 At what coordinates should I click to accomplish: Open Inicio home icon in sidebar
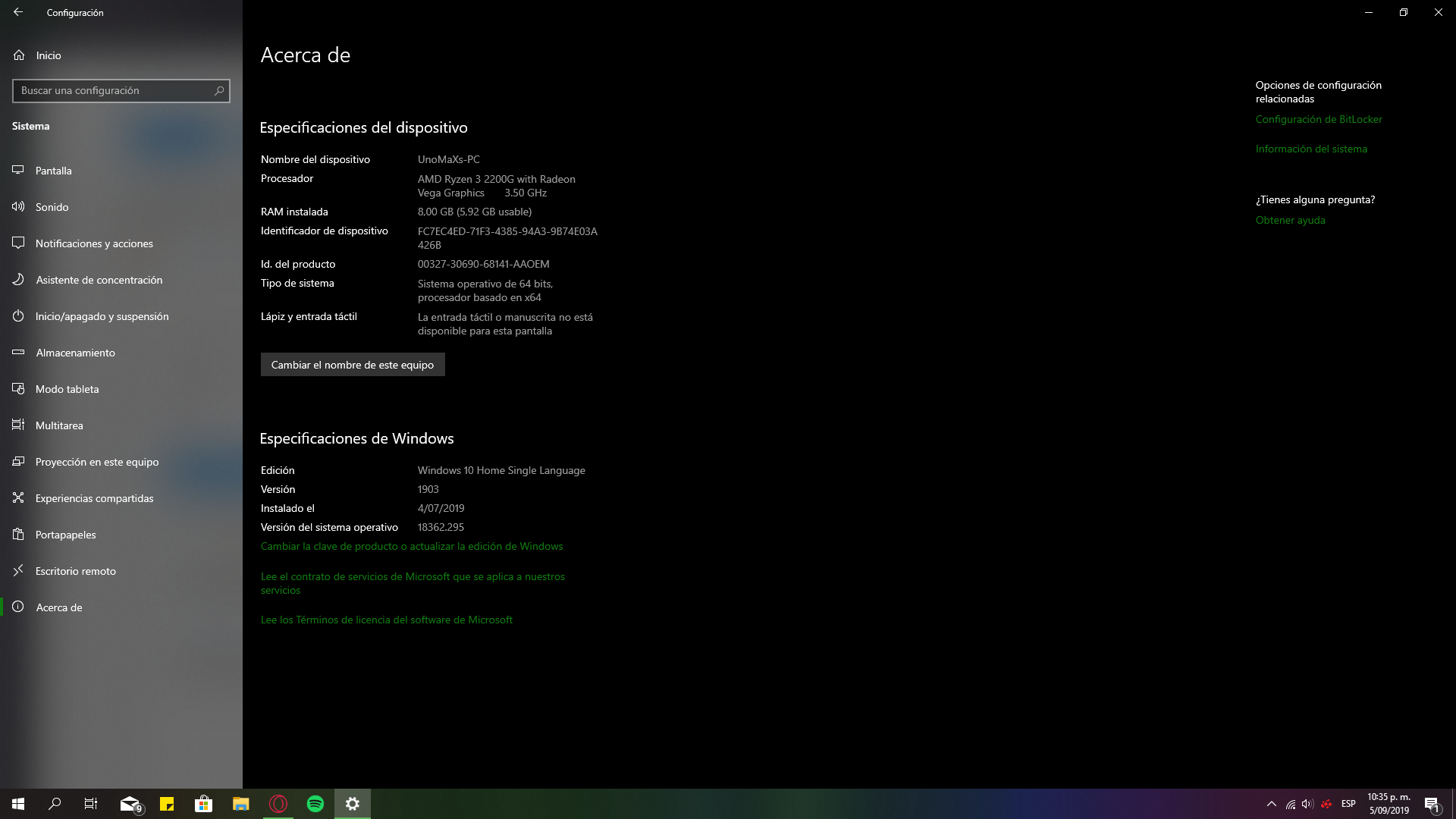tap(19, 55)
